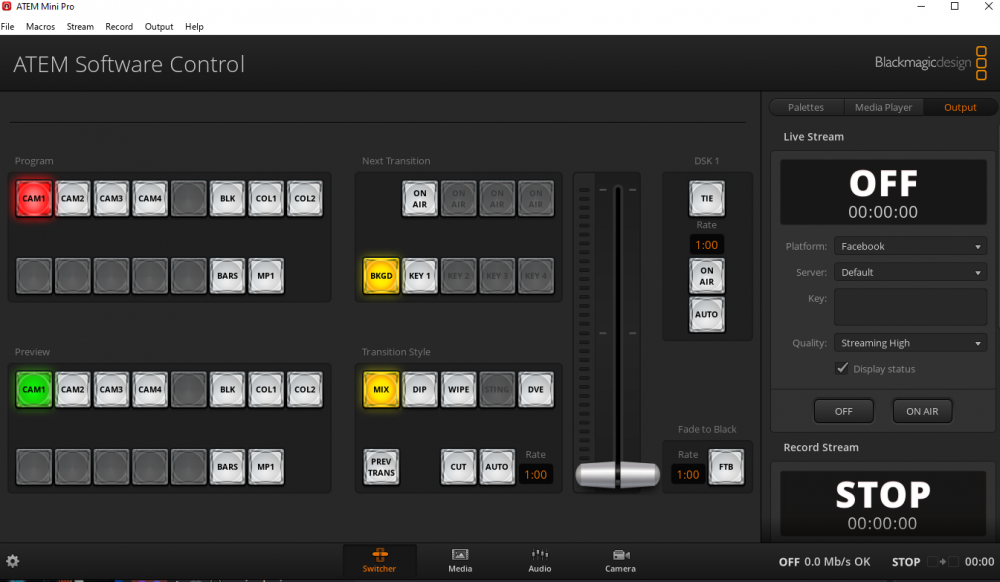
Task: Select COL2 on the Program bus
Action: click(x=305, y=198)
